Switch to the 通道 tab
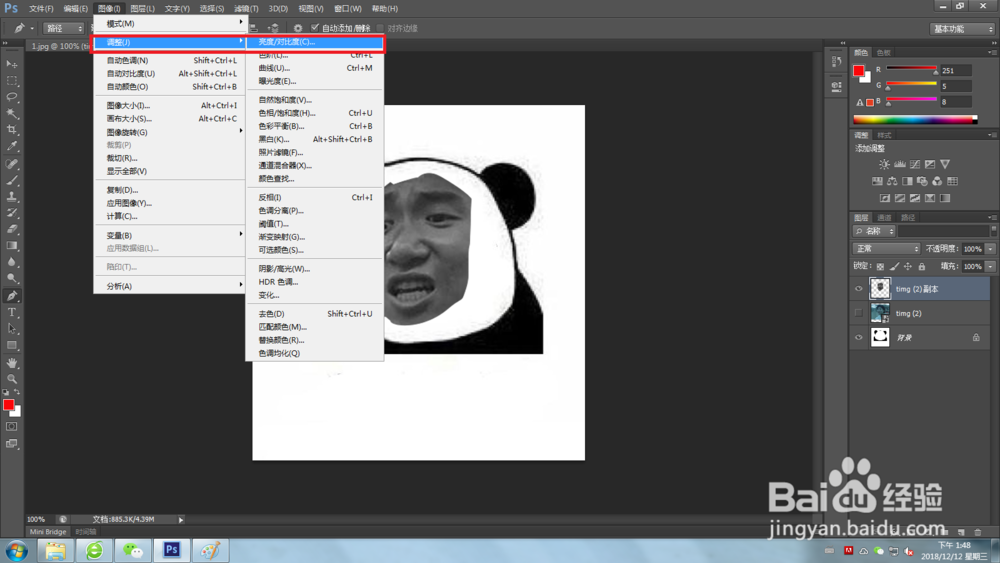The height and width of the screenshot is (563, 1000). tap(884, 217)
